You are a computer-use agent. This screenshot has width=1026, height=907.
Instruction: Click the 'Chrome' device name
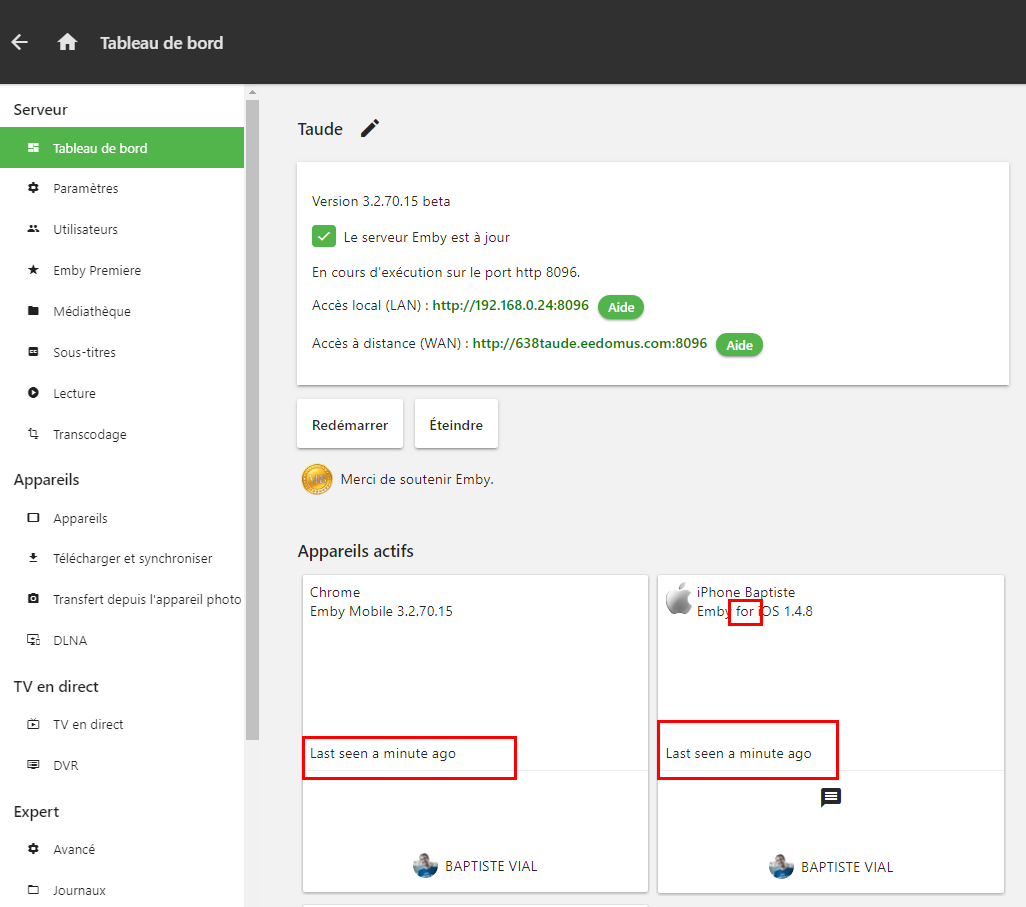[x=334, y=592]
